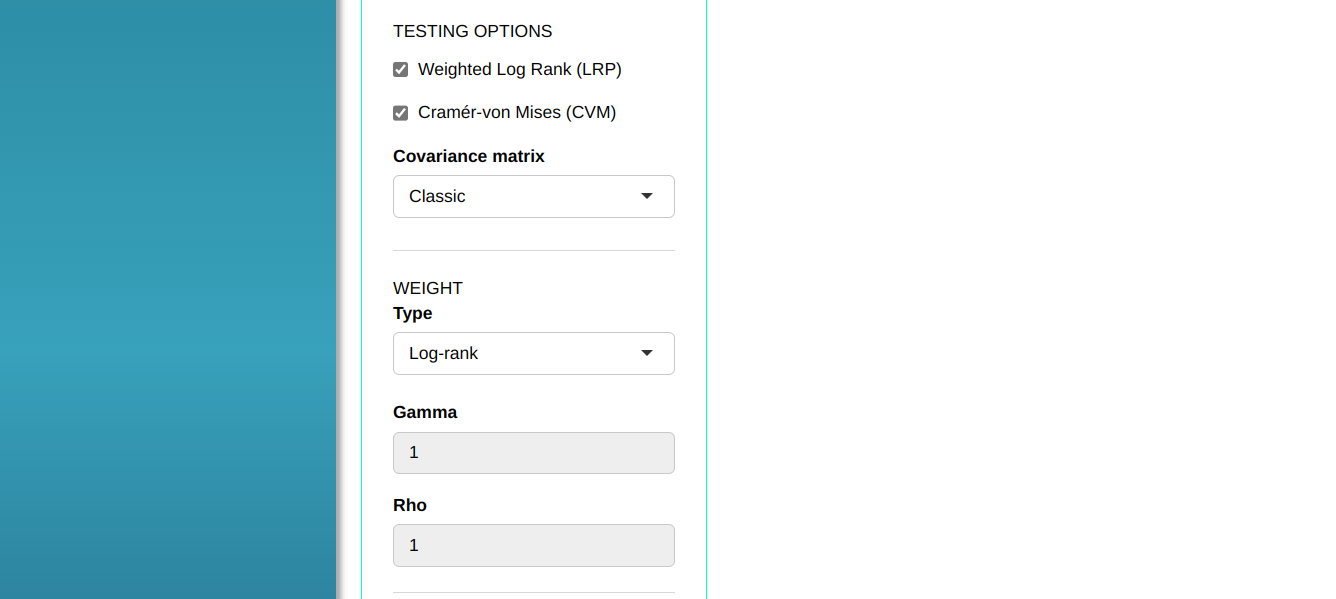
Task: Focus the Rho input field
Action: 533,545
